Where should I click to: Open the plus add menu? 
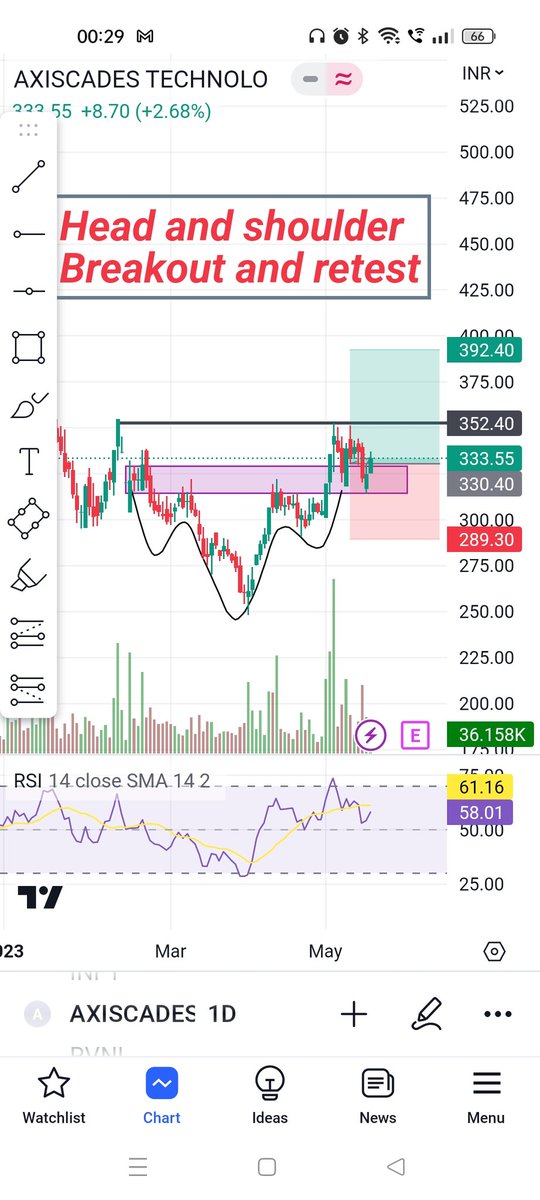[353, 1014]
